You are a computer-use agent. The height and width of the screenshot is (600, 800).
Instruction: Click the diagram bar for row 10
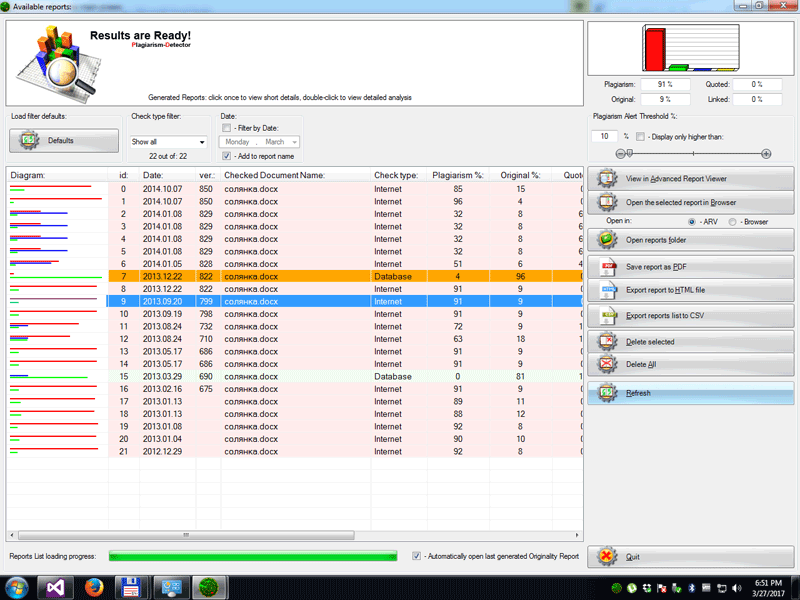tap(54, 314)
